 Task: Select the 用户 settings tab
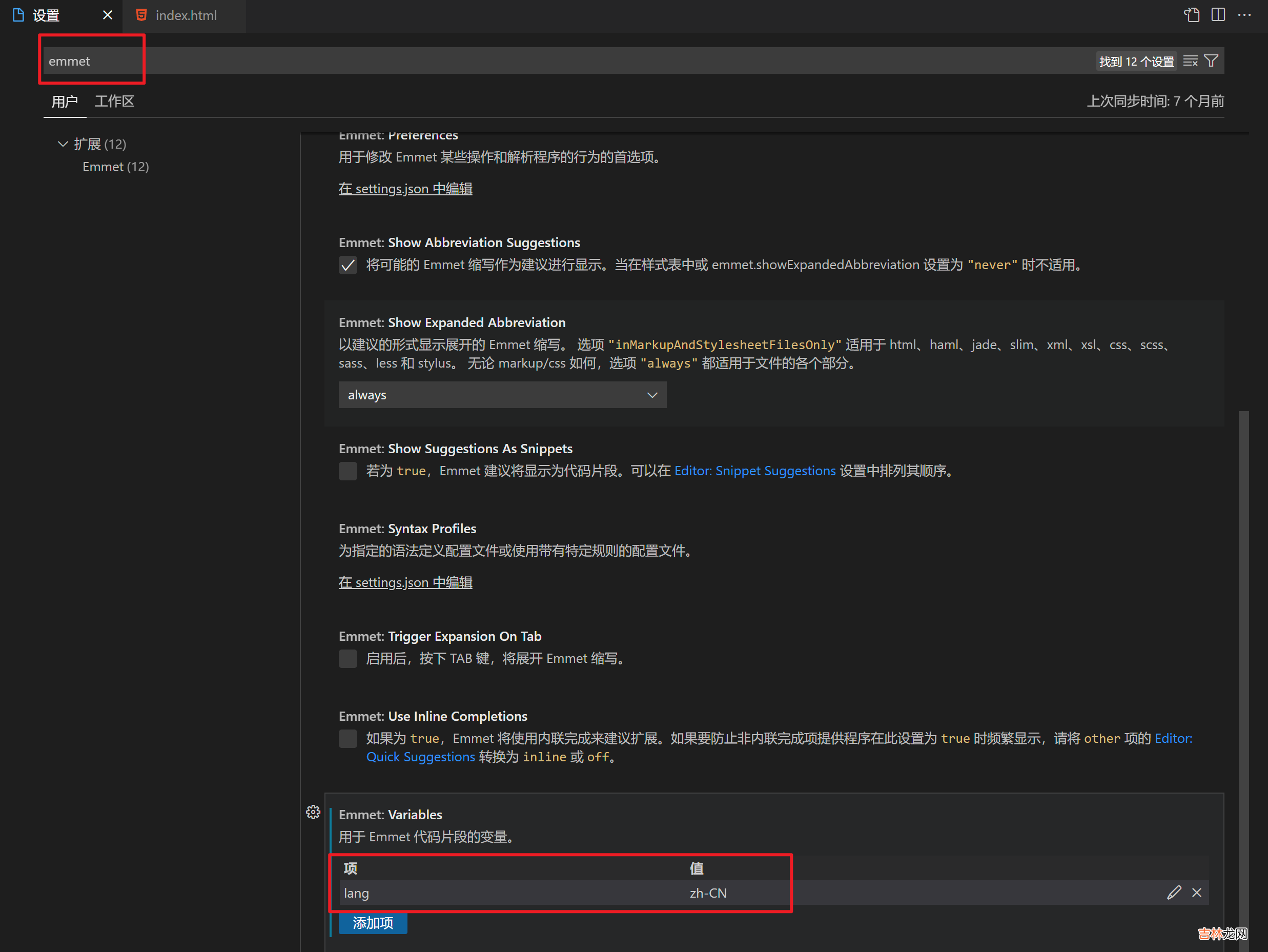[x=65, y=102]
